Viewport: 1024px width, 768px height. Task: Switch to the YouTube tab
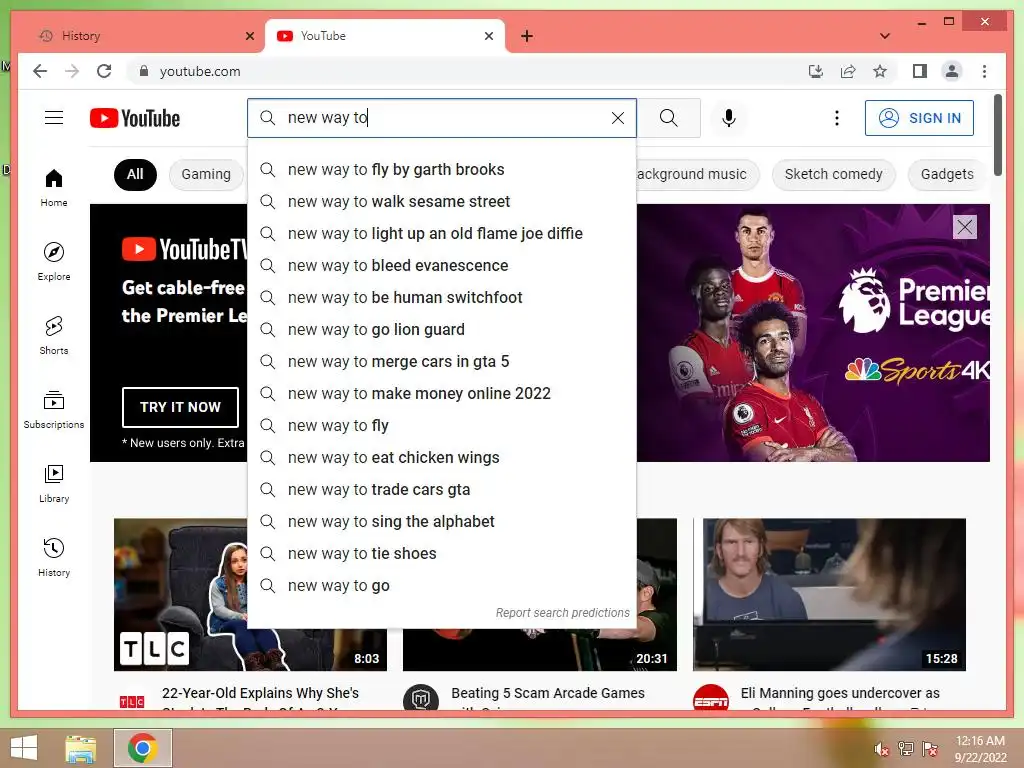point(385,36)
